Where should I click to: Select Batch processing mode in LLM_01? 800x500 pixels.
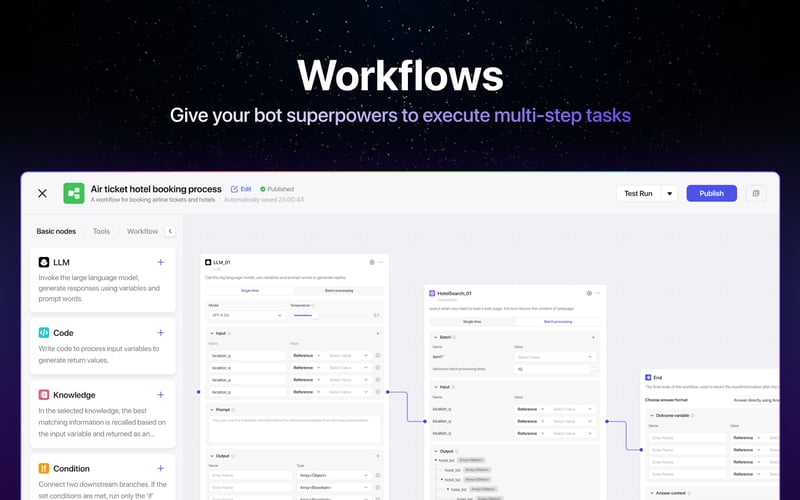339,291
